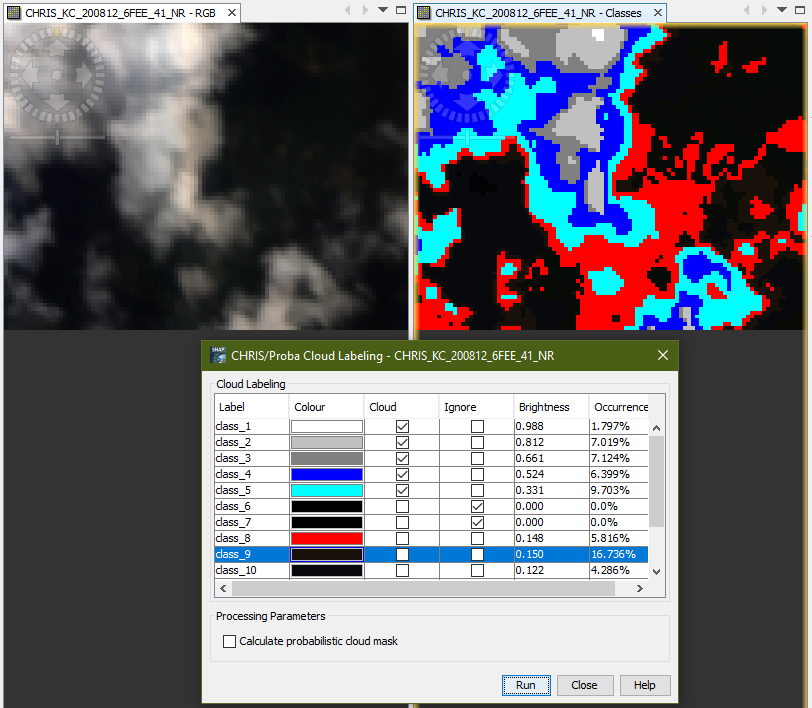The height and width of the screenshot is (708, 812).
Task: Open the document list dropdown in RGB pane
Action: (383, 10)
